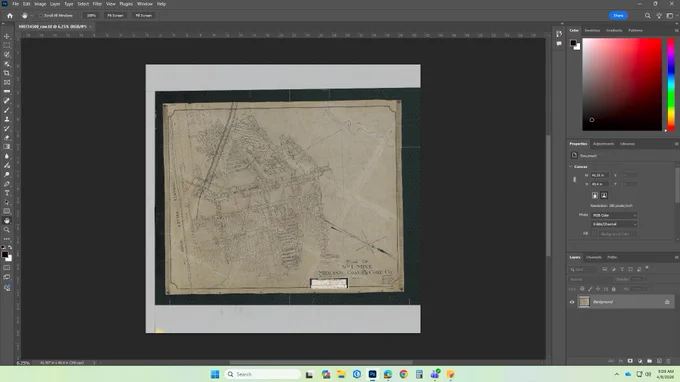Select the Horizontal Type tool

(x=7, y=193)
